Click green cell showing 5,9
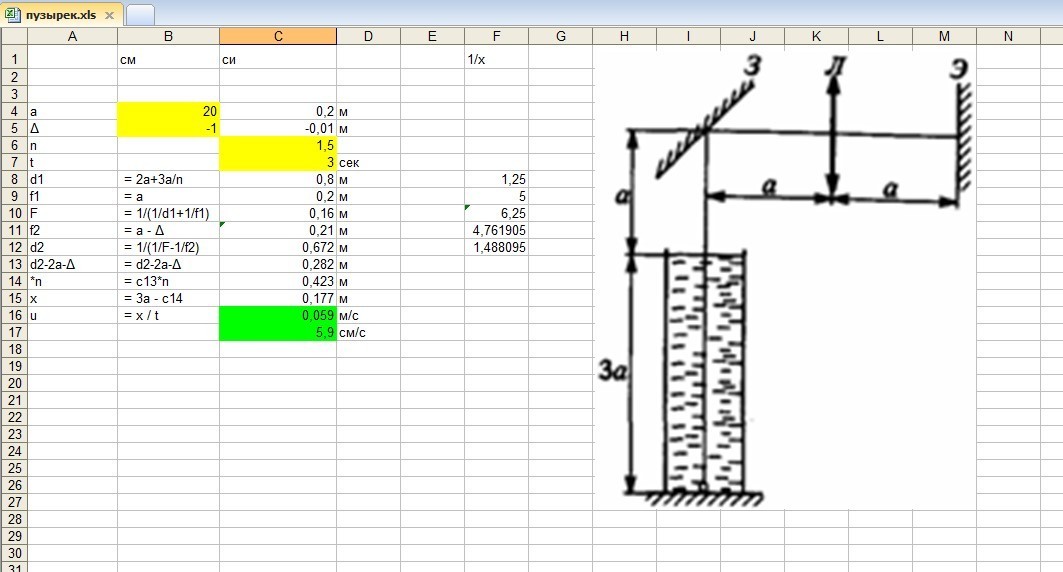Viewport: 1063px width, 572px height. [x=278, y=332]
